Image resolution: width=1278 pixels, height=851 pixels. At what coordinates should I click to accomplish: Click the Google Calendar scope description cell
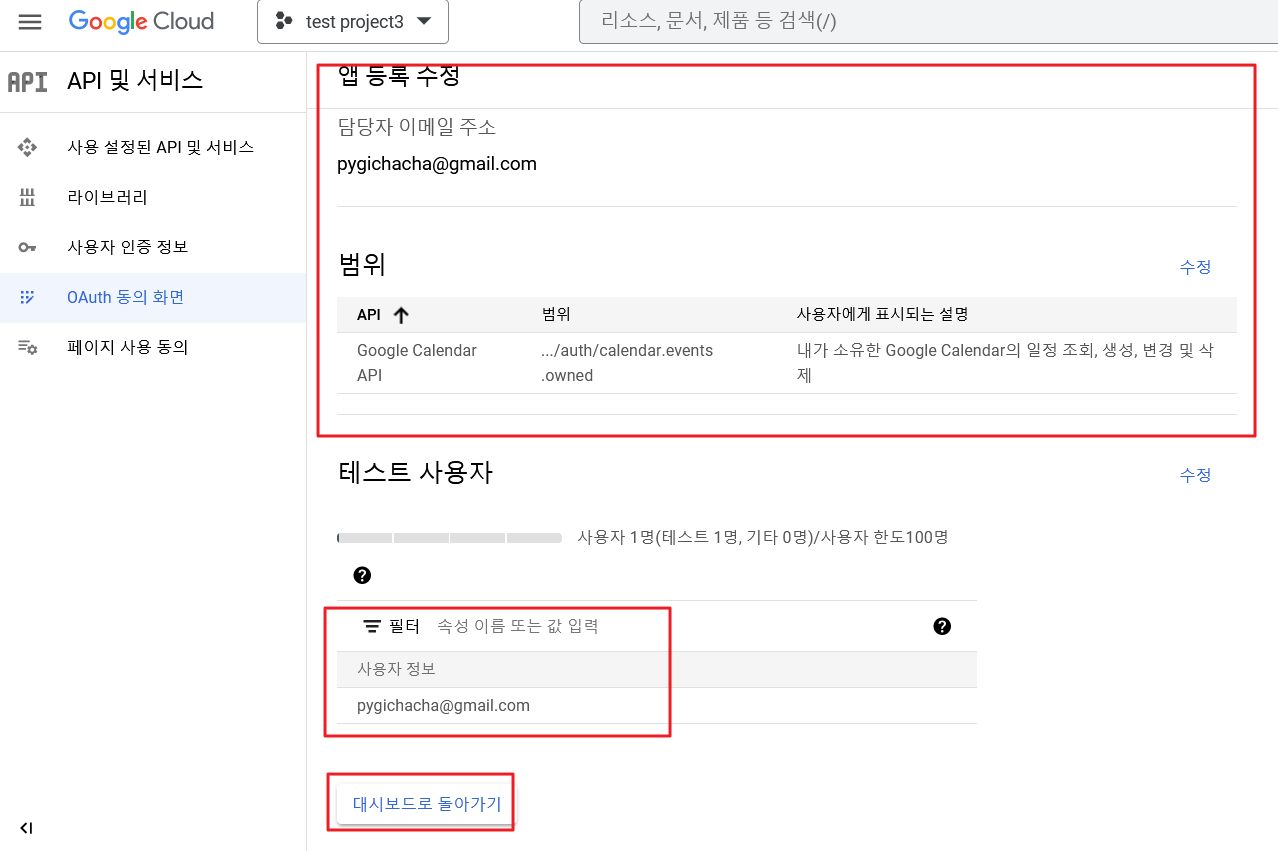point(1005,363)
